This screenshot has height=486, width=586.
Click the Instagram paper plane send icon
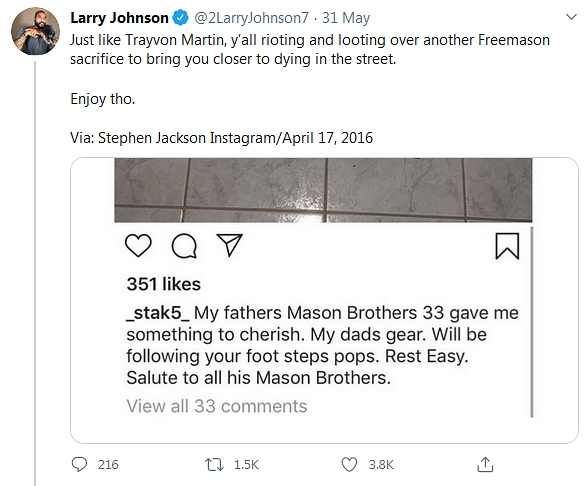(229, 245)
